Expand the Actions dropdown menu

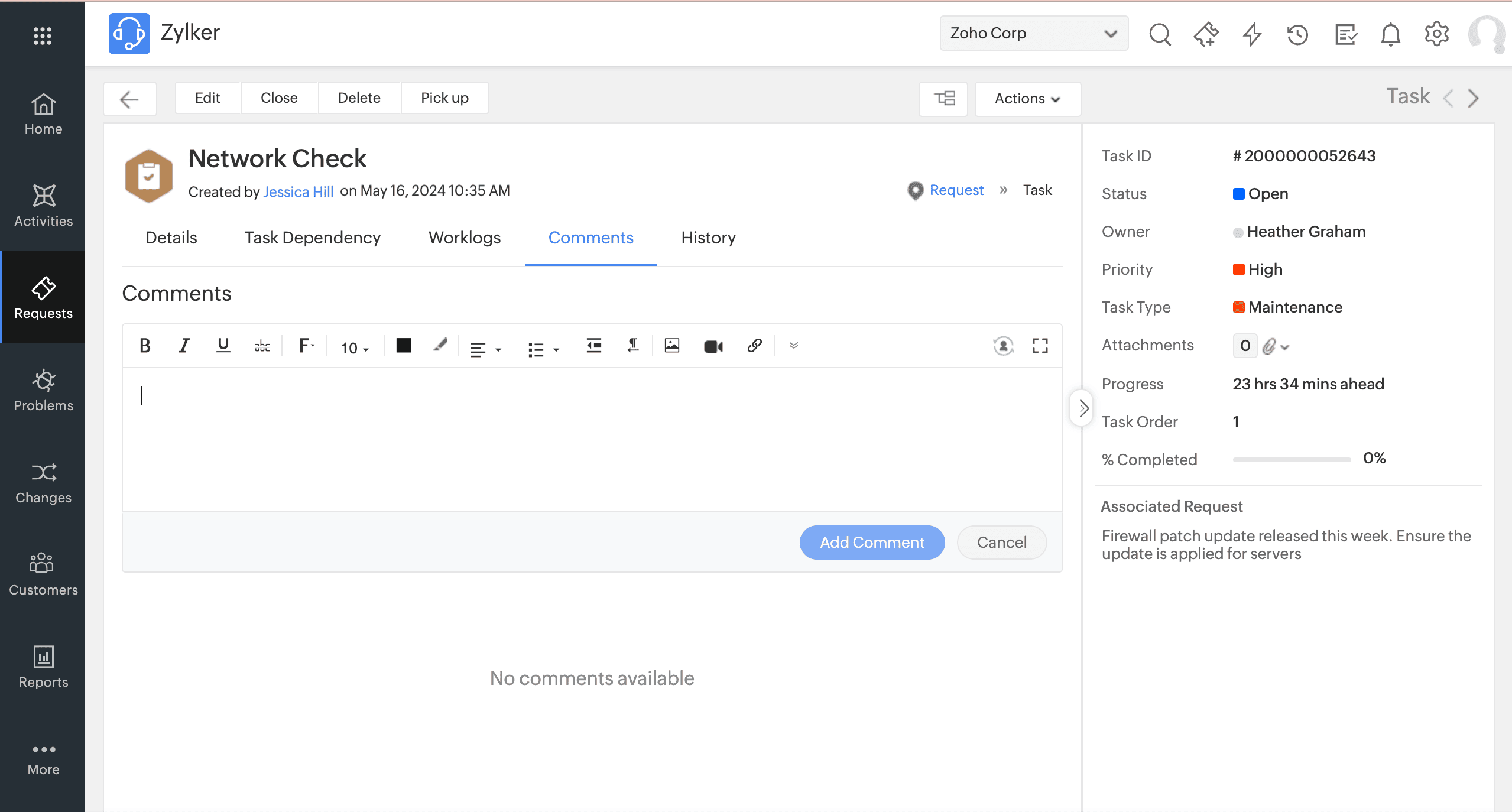click(x=1027, y=99)
